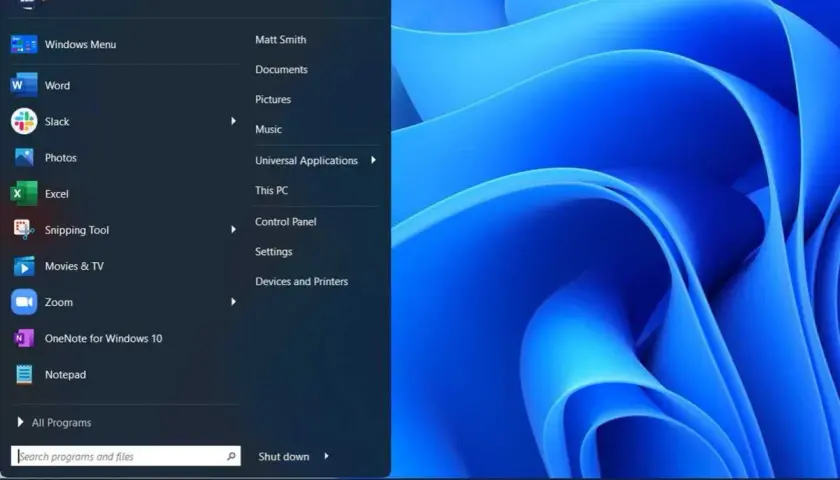Viewport: 840px width, 480px height.
Task: Open the purple OneNote icon
Action: pos(24,339)
